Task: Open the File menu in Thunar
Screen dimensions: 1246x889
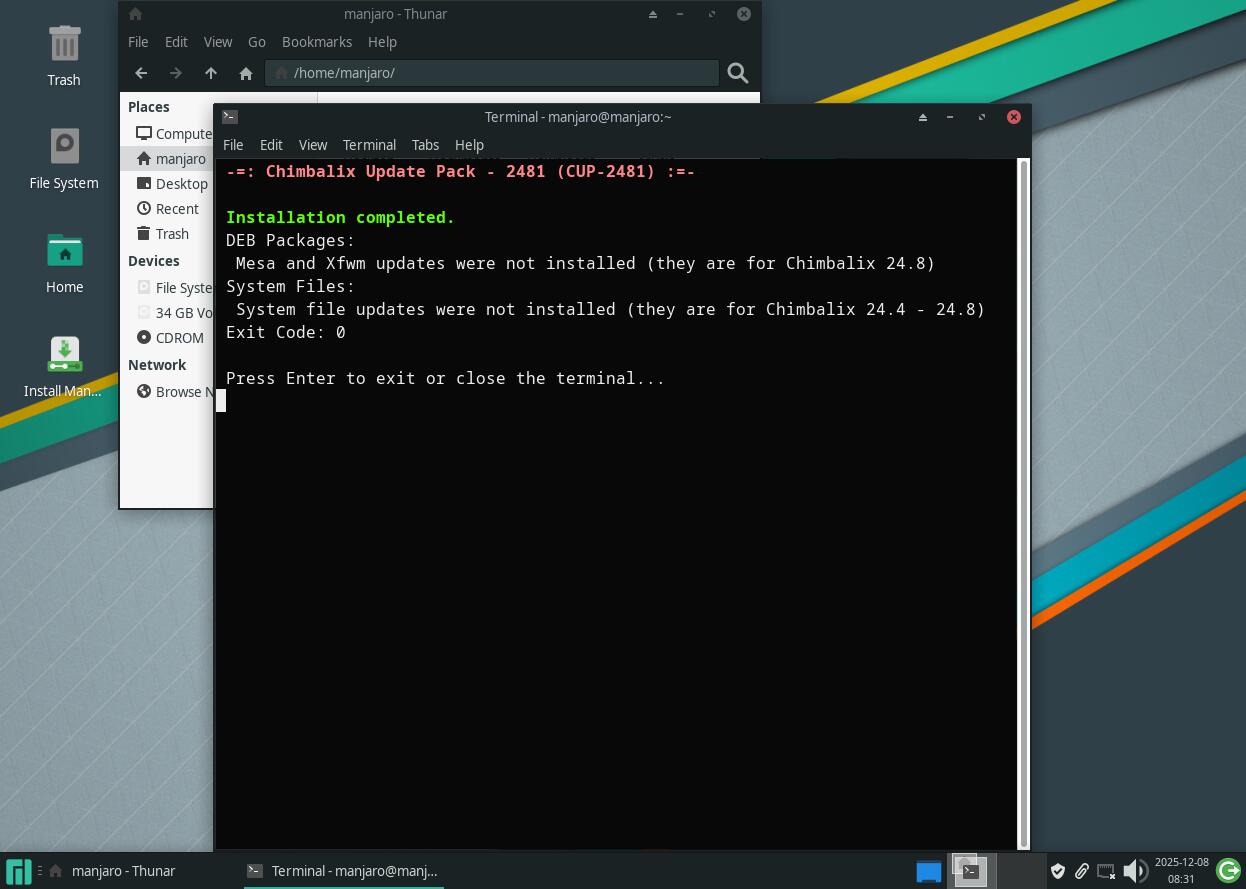Action: click(x=138, y=42)
